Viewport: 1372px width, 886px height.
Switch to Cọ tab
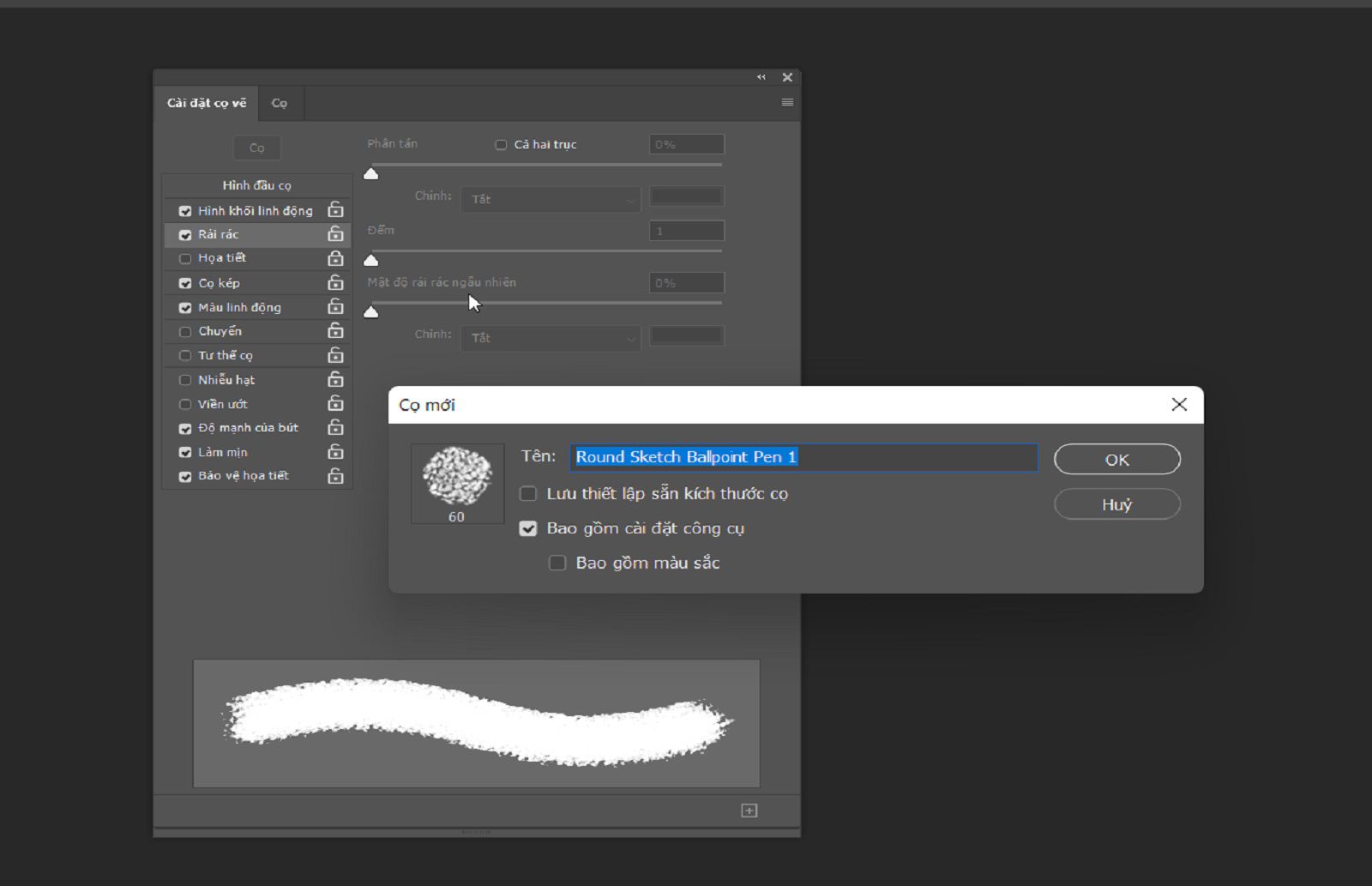click(x=280, y=103)
